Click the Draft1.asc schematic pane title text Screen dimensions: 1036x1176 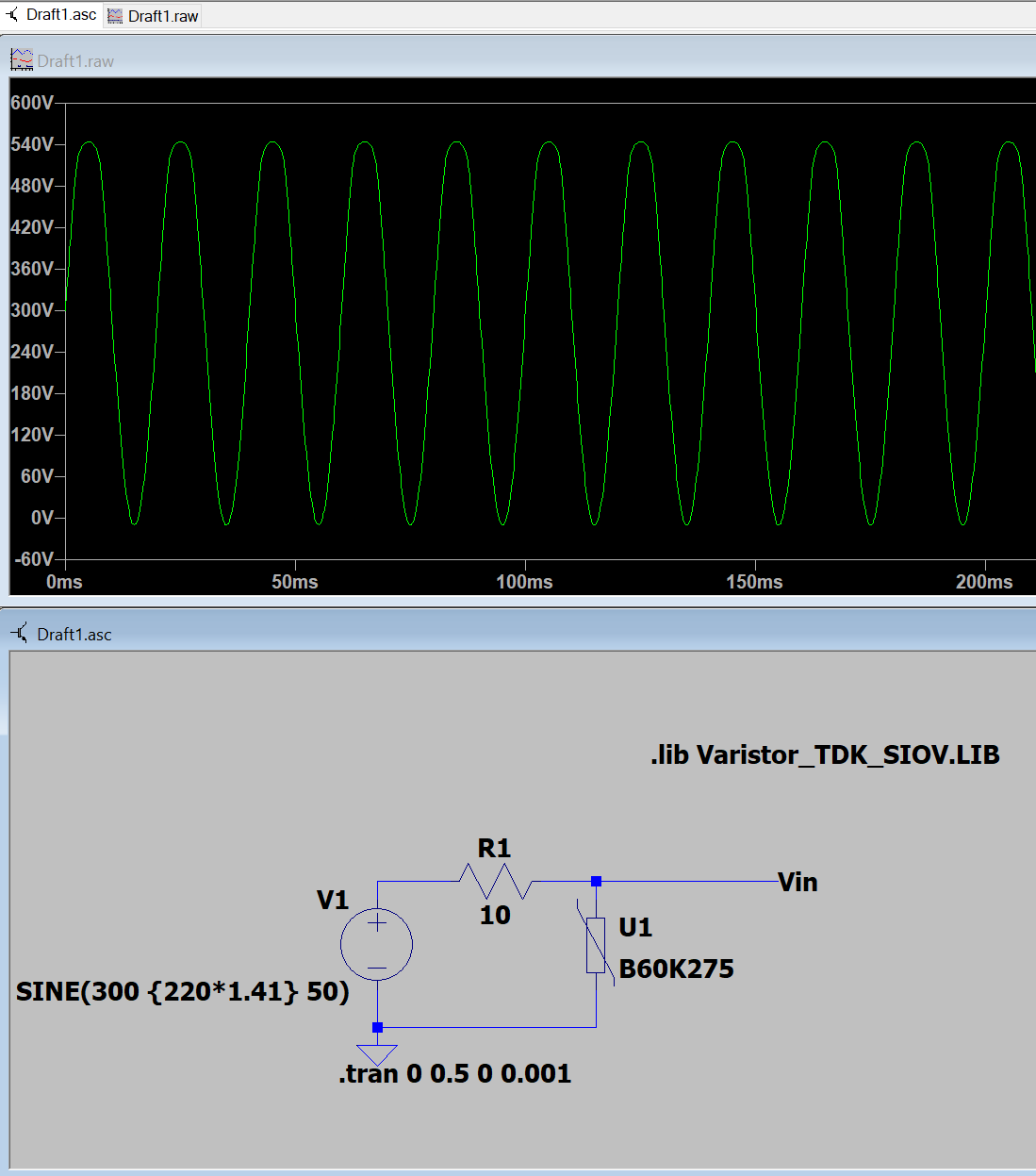[x=74, y=635]
